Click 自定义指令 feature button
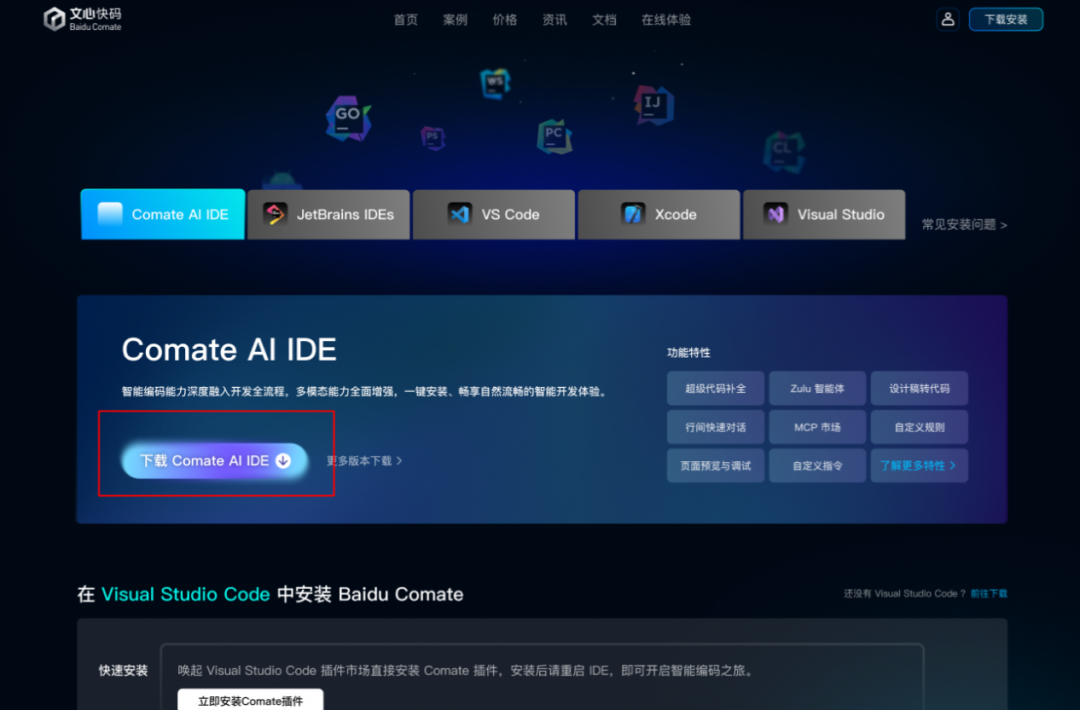1080x710 pixels. [817, 466]
